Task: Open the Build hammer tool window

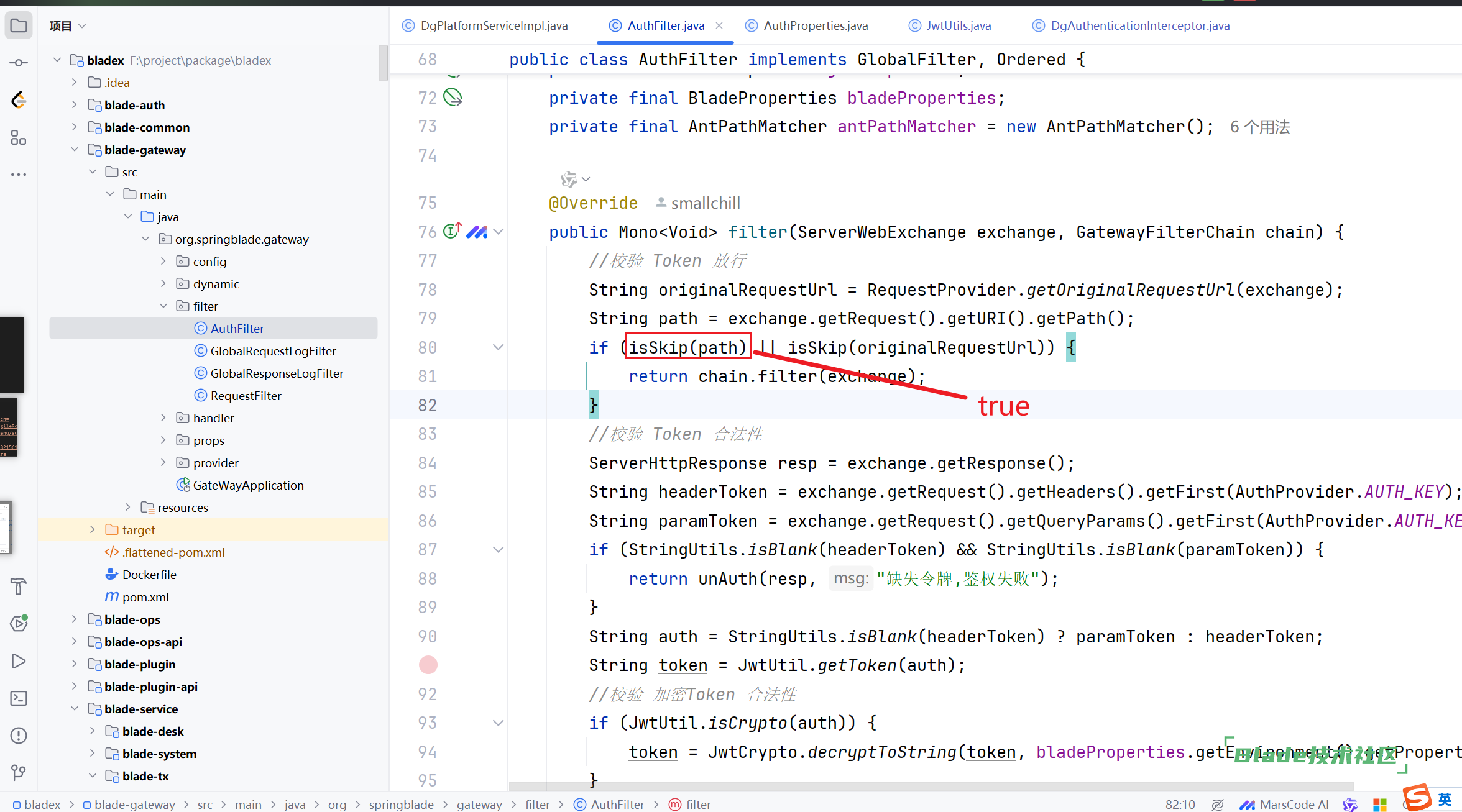Action: [x=19, y=586]
